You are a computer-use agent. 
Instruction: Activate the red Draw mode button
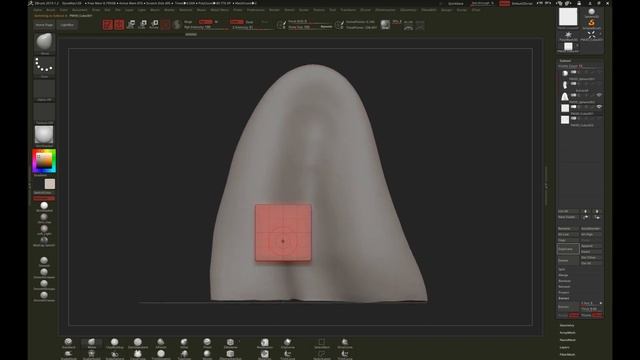(x=119, y=25)
